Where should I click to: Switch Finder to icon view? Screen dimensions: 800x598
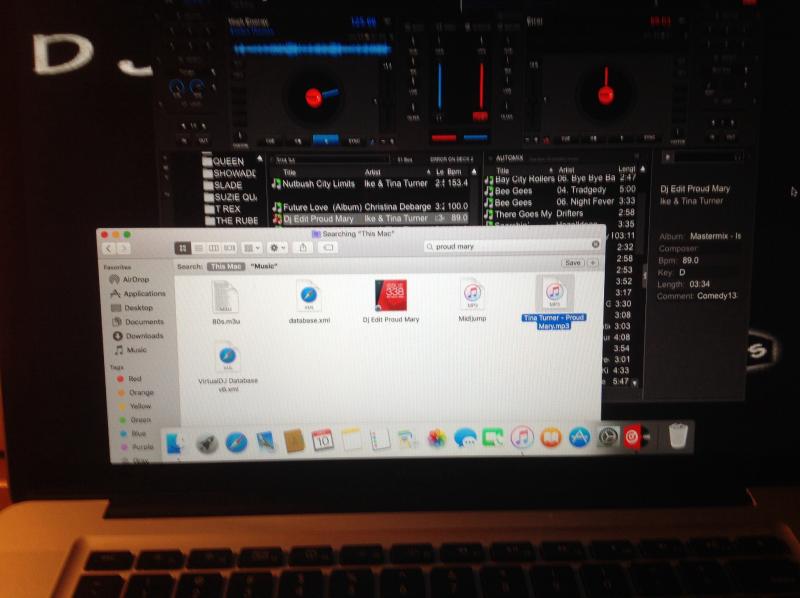[183, 248]
